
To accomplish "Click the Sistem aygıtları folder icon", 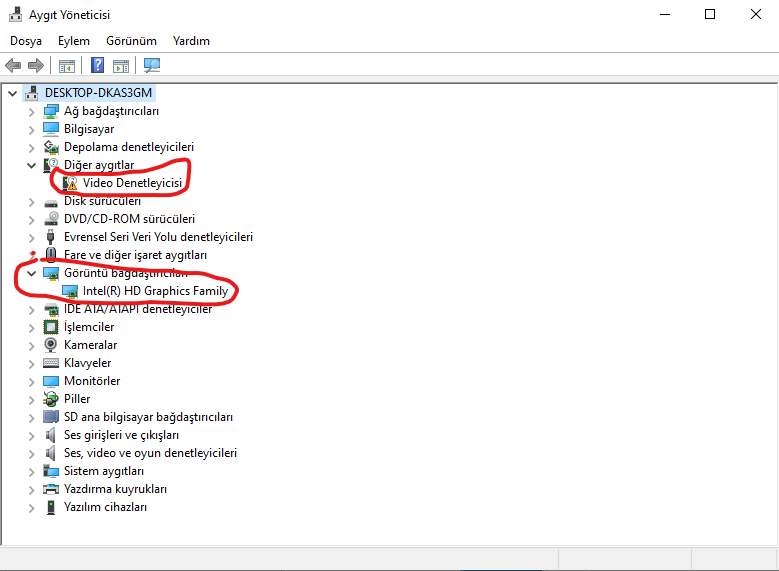I will coord(51,471).
